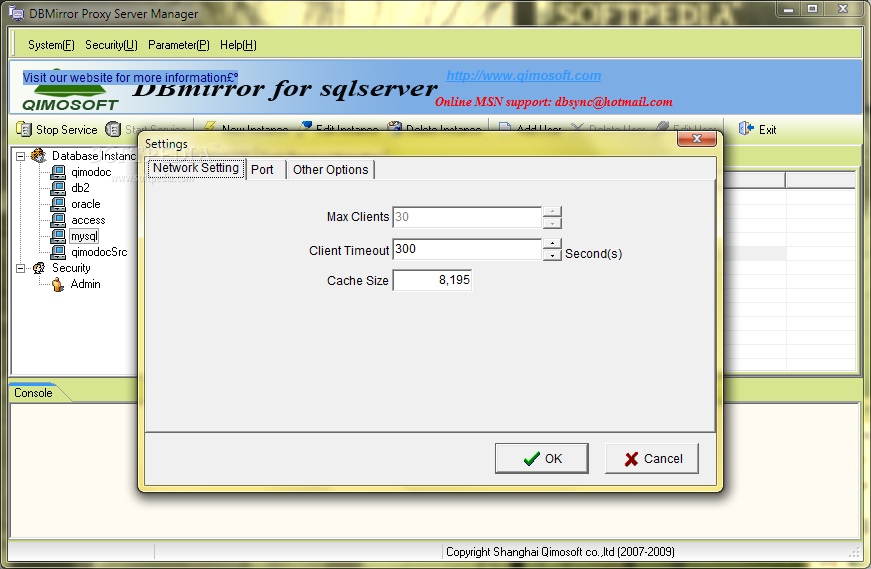Open the Help menu
Screen dimensions: 871x569
(x=238, y=45)
